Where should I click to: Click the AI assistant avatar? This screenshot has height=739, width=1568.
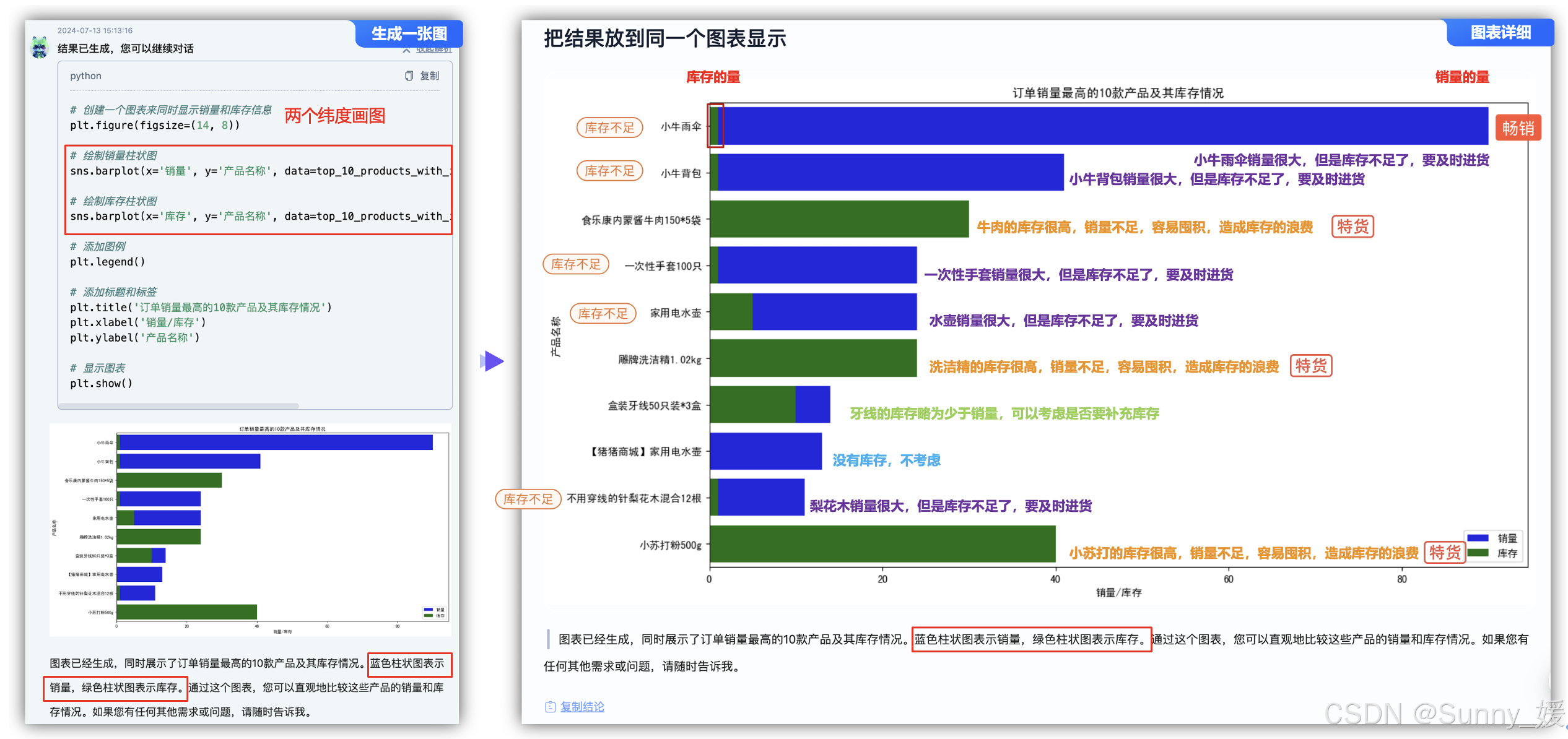(x=39, y=46)
